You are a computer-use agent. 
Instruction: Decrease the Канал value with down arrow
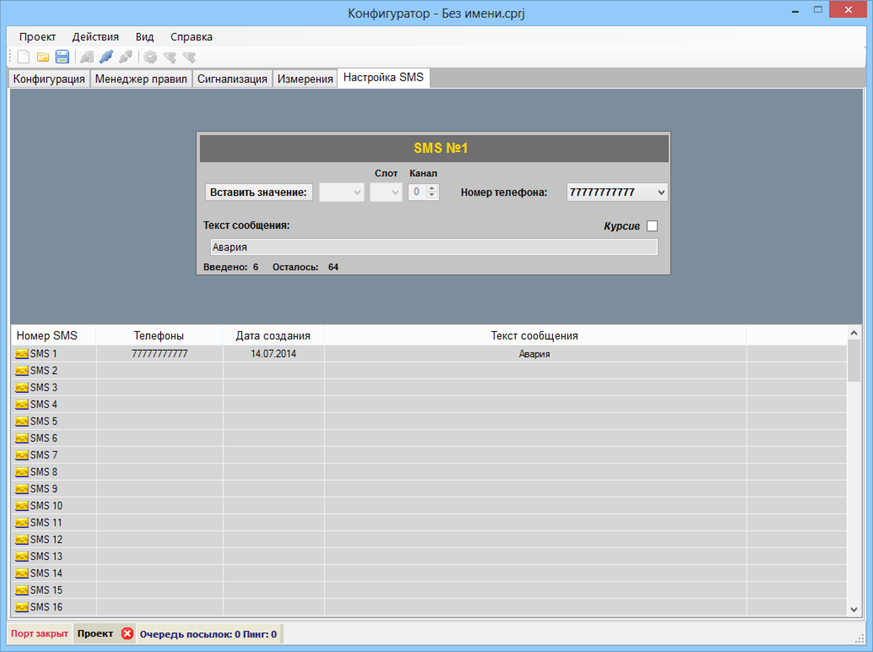[x=431, y=196]
